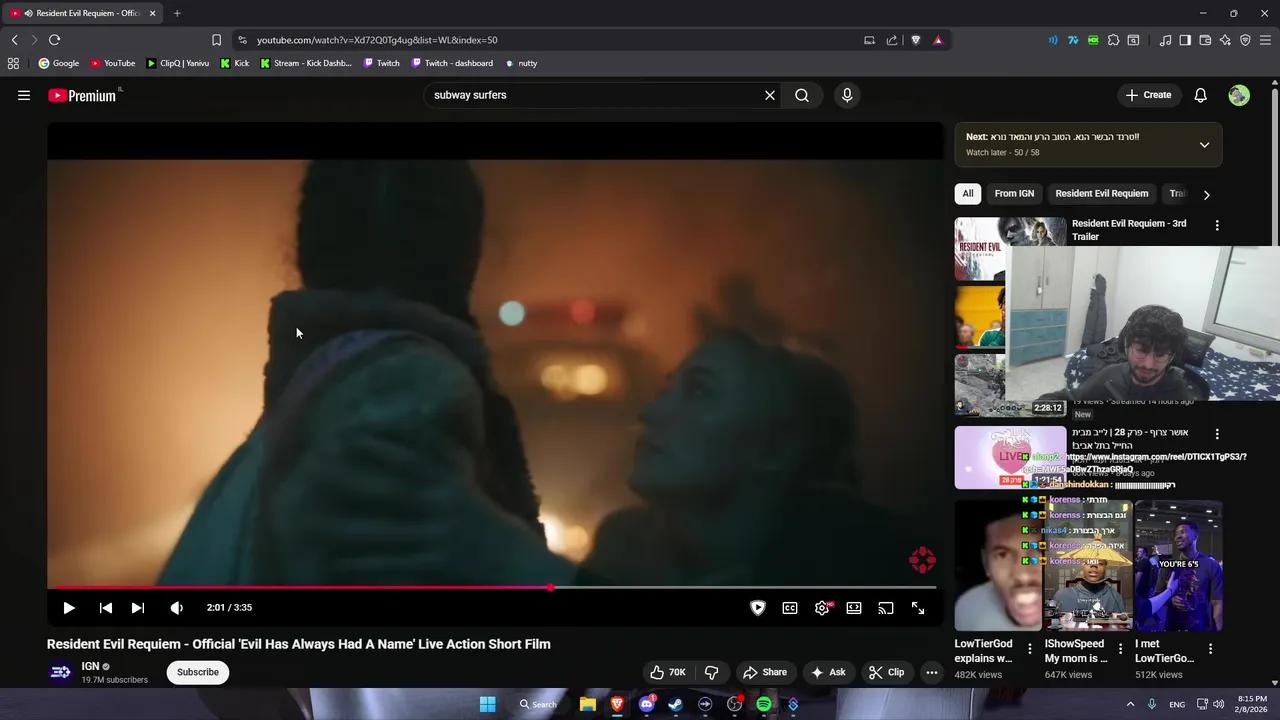This screenshot has height=720, width=1280.
Task: Close the Resident Evil Requiem browser tab
Action: tap(153, 13)
